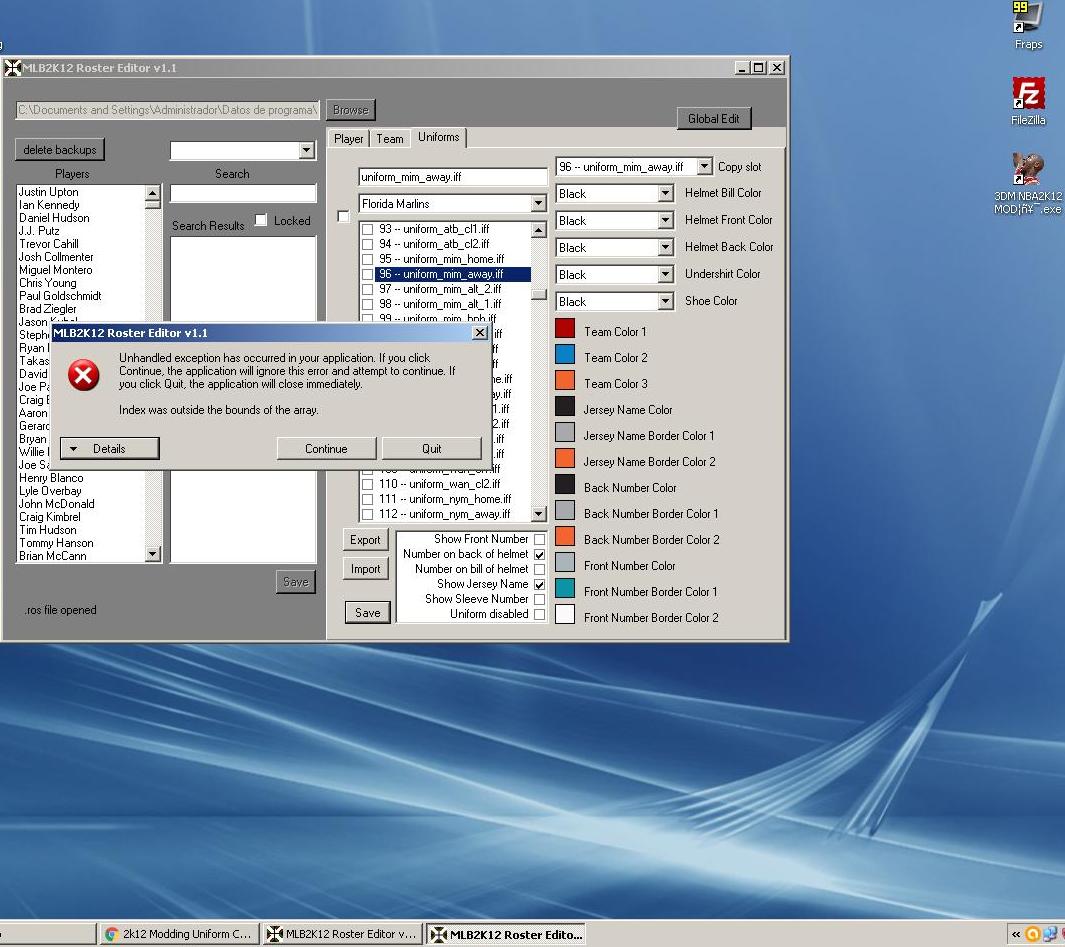
Task: Check the Uniform disabled box
Action: [x=539, y=614]
